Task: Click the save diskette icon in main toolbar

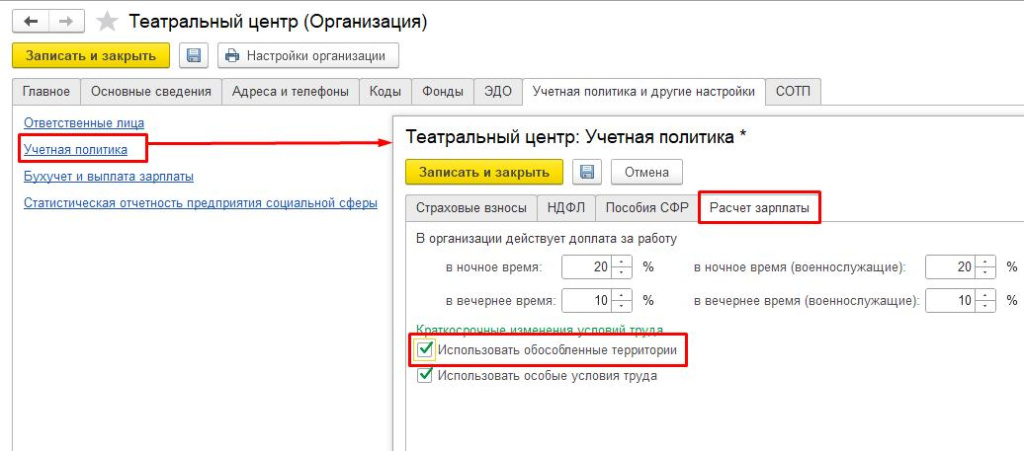Action: [x=194, y=55]
